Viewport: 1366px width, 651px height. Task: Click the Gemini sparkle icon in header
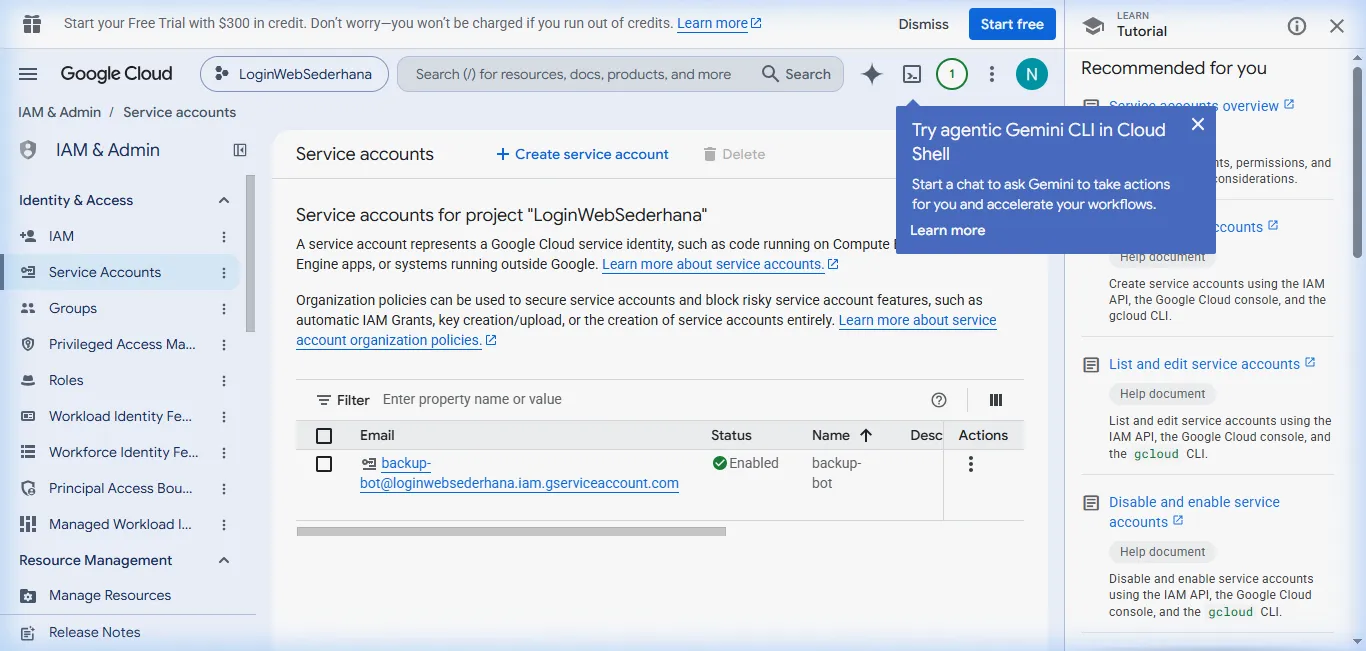pos(872,74)
